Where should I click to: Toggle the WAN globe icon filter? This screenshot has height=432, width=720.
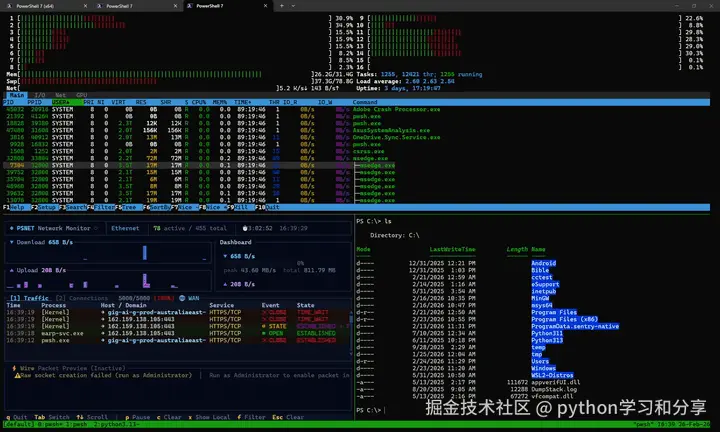coord(182,298)
